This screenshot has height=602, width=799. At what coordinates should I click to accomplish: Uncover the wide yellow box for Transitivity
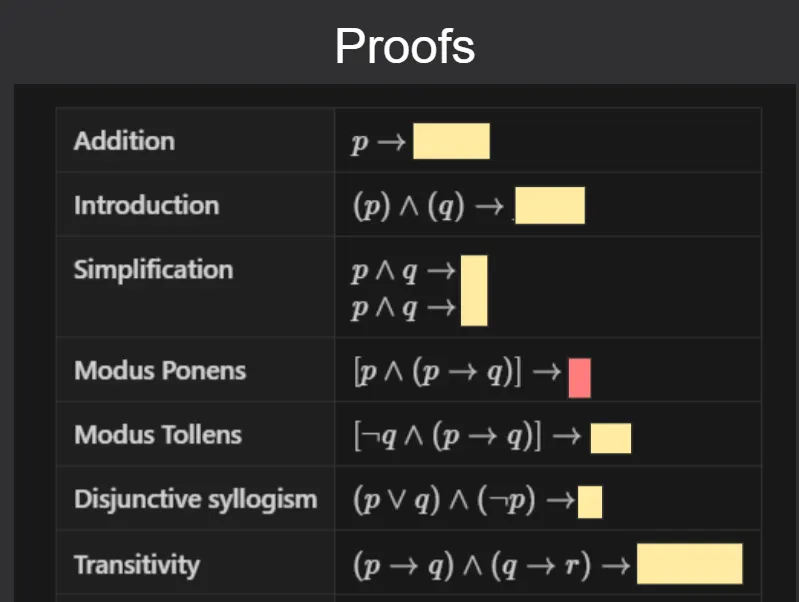(689, 564)
